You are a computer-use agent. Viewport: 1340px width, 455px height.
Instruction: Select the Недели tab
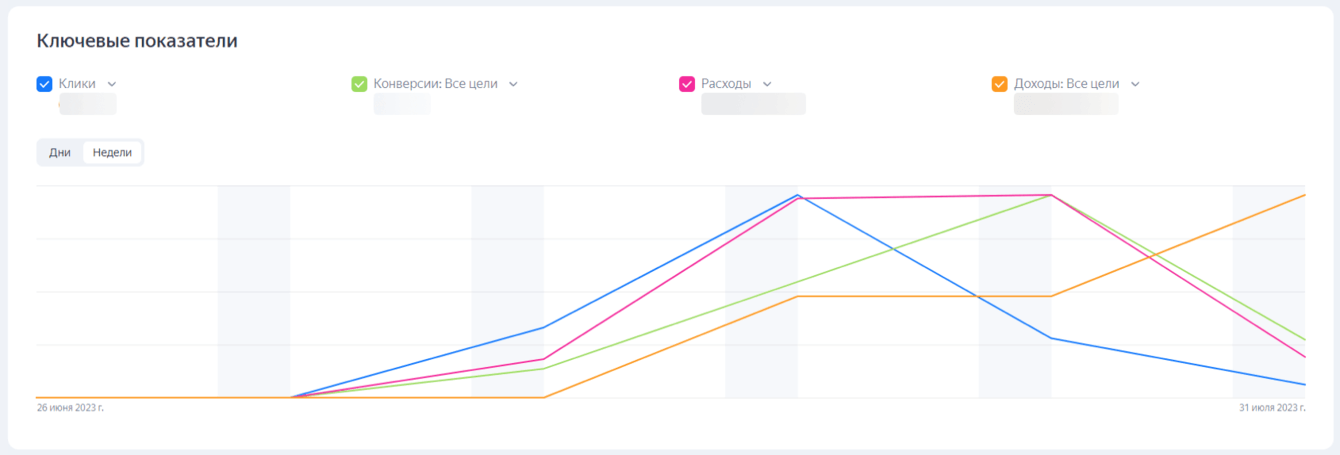click(x=112, y=153)
